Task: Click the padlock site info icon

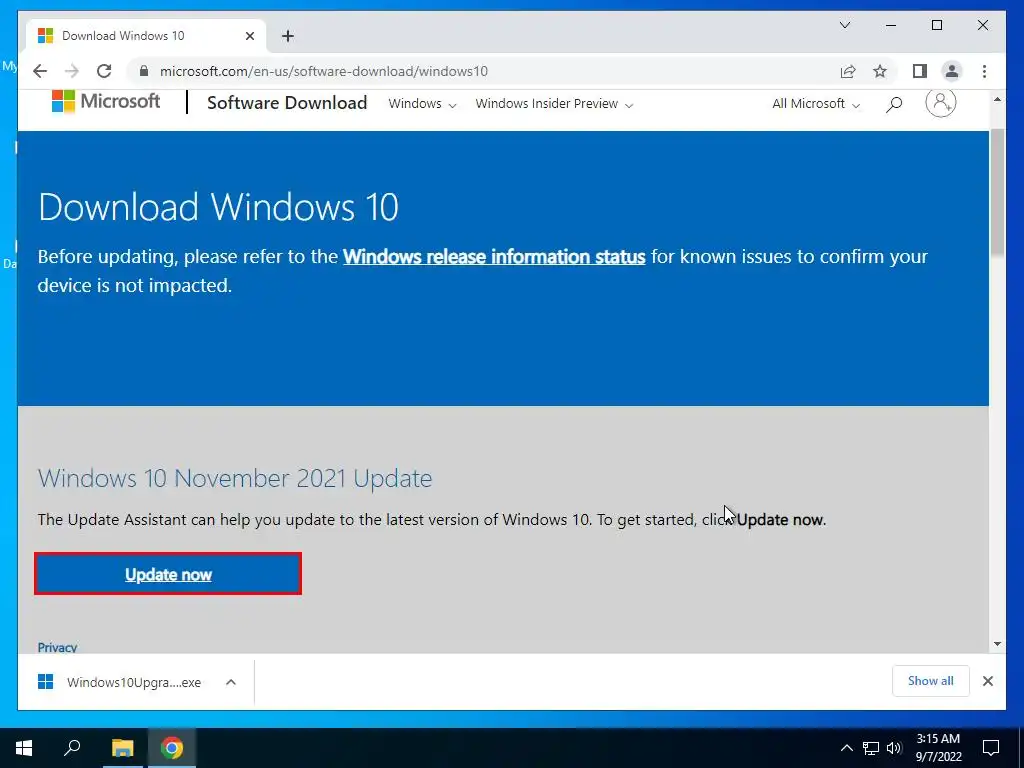Action: click(144, 71)
